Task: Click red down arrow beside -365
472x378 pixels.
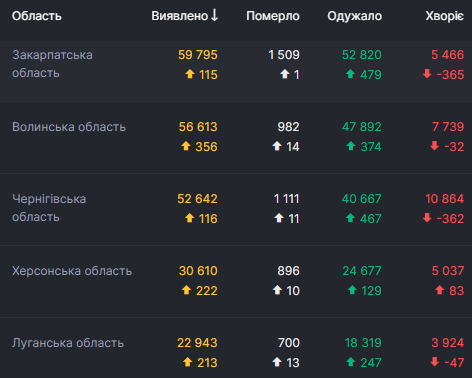Action: [x=427, y=74]
